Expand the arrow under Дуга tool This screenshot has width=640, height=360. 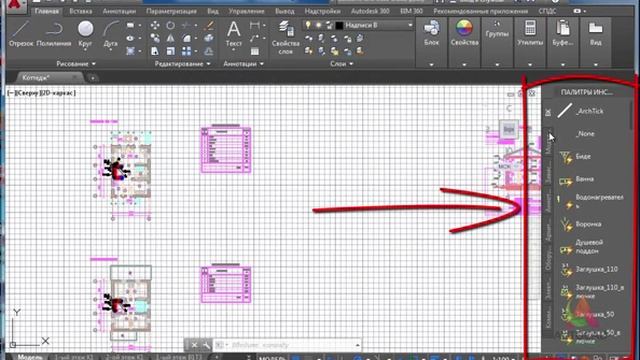[x=110, y=50]
